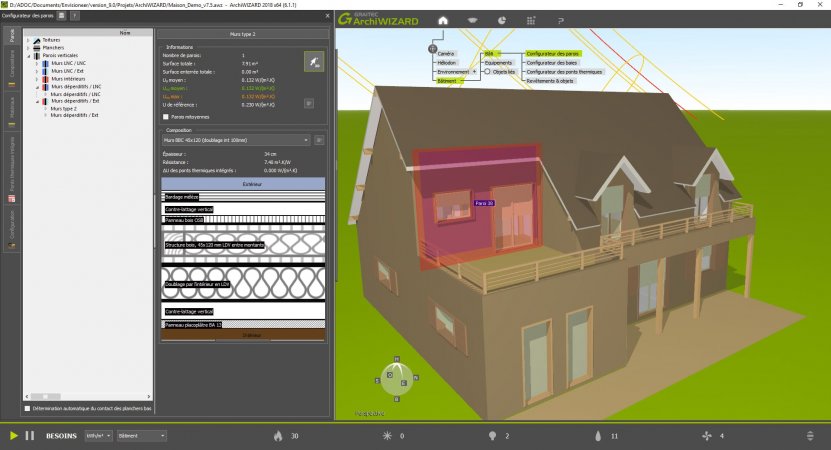
Task: Select Bâtiment in the navigation tree
Action: coord(448,81)
